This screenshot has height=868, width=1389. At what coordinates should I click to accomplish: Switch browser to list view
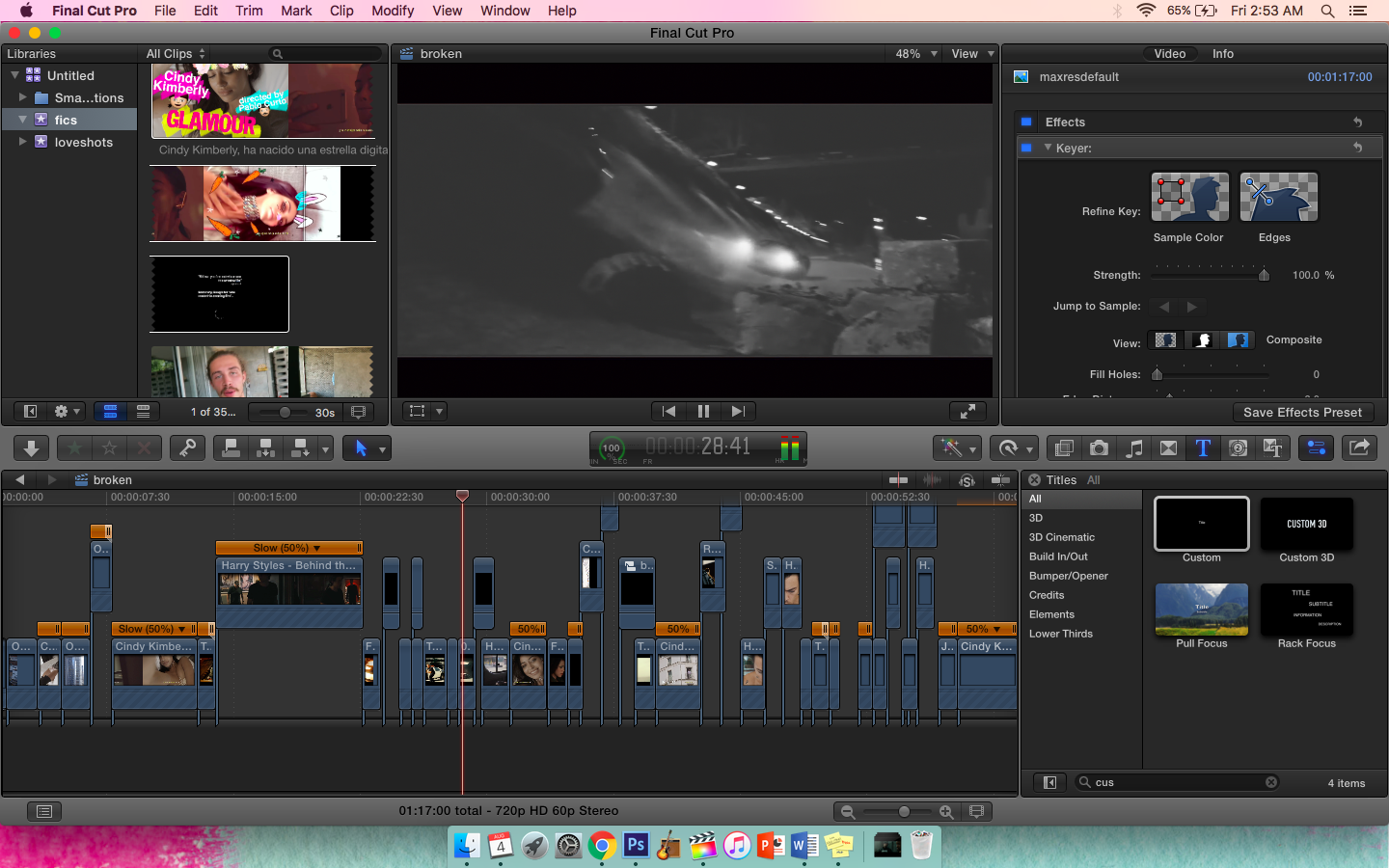pyautogui.click(x=143, y=412)
